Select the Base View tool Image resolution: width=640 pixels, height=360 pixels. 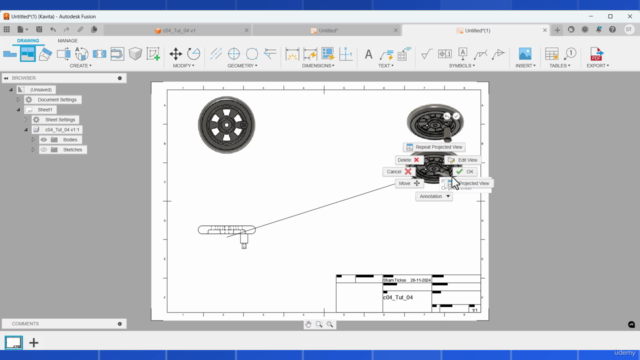[10, 54]
